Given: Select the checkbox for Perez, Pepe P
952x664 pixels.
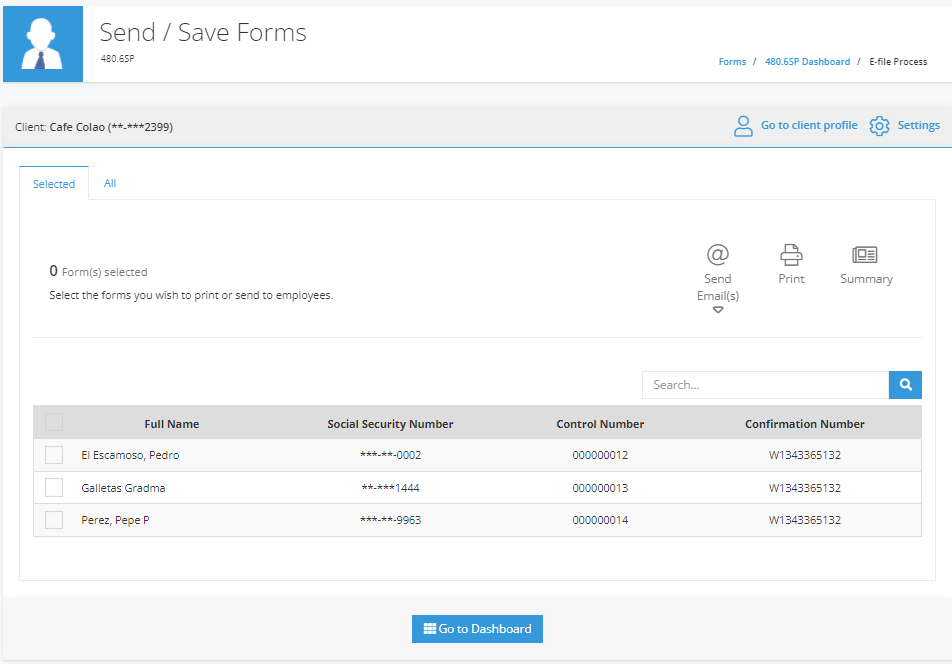Looking at the screenshot, I should 54,520.
